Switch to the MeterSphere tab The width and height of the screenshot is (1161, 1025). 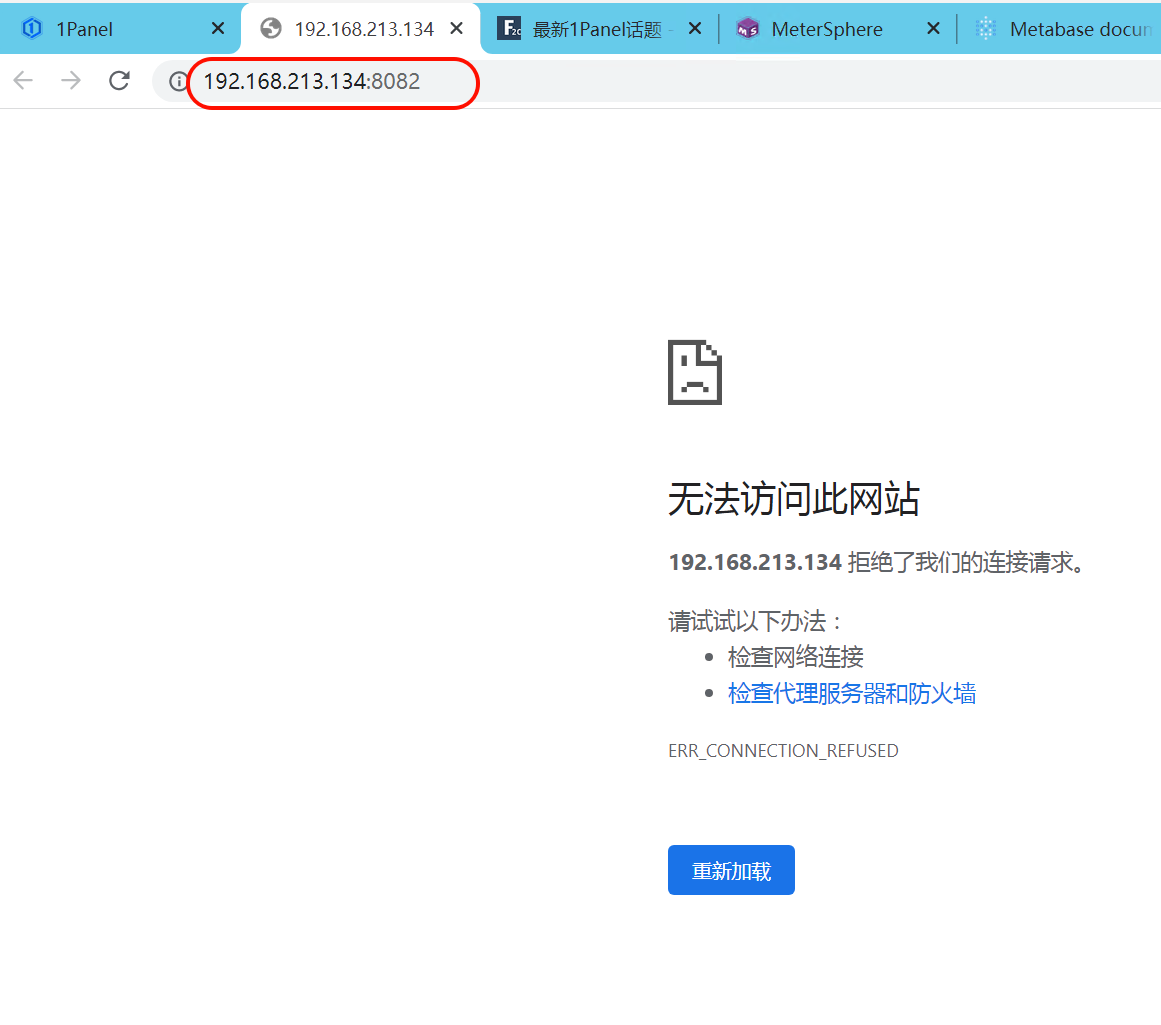pyautogui.click(x=826, y=29)
